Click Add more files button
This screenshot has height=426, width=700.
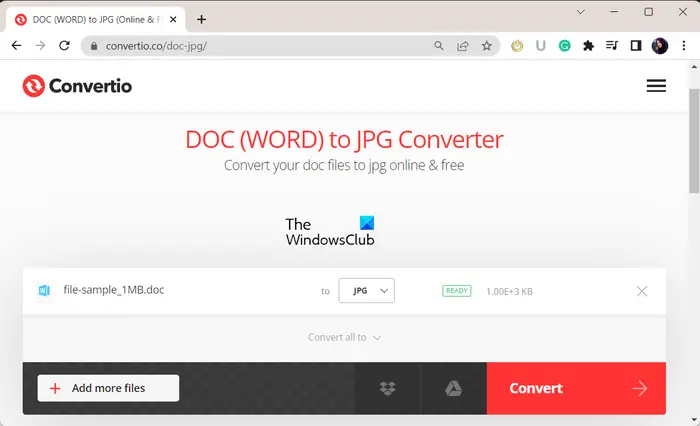click(x=108, y=388)
